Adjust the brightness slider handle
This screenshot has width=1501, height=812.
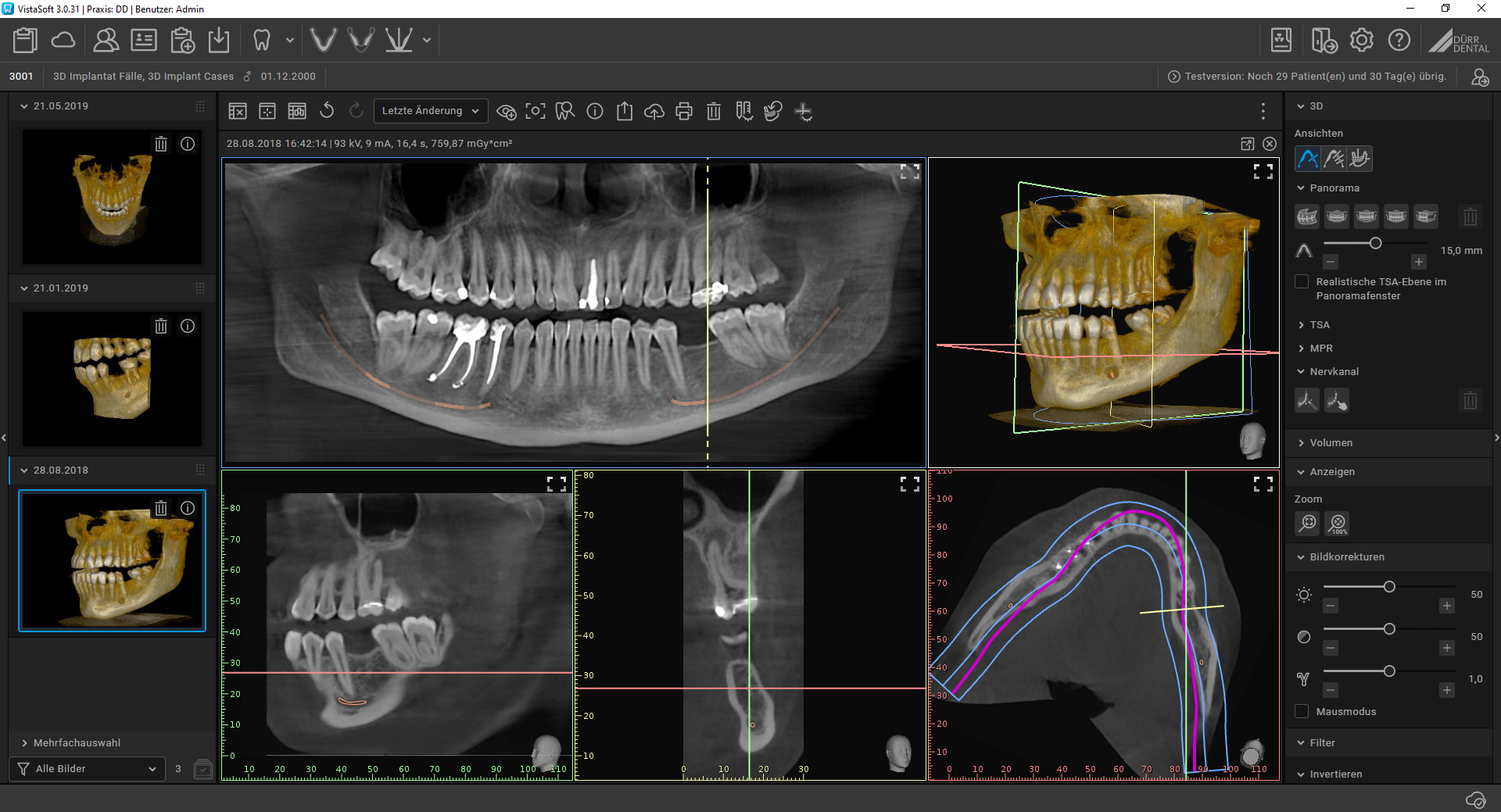coord(1389,587)
